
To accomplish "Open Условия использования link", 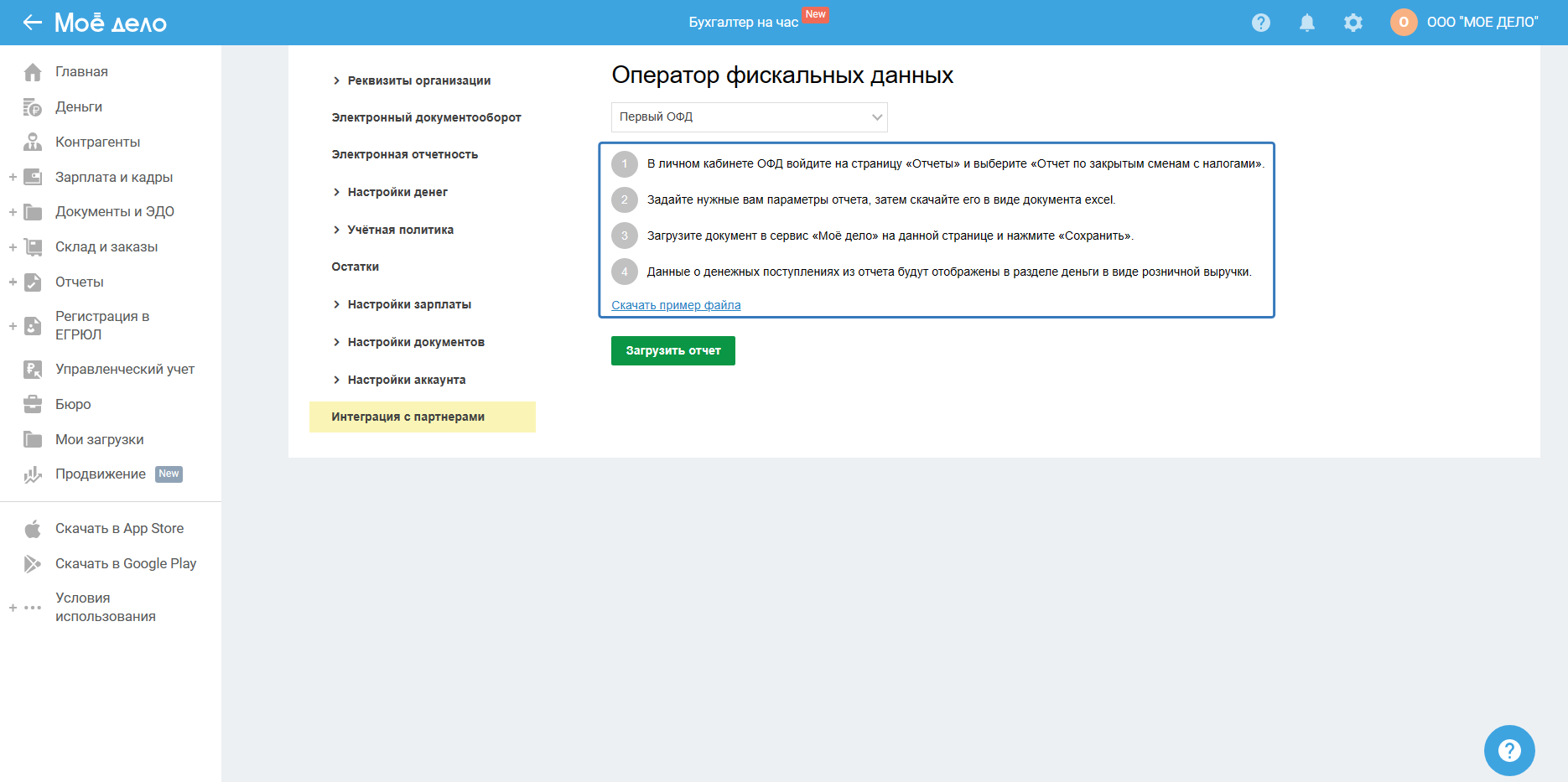I will coord(106,608).
